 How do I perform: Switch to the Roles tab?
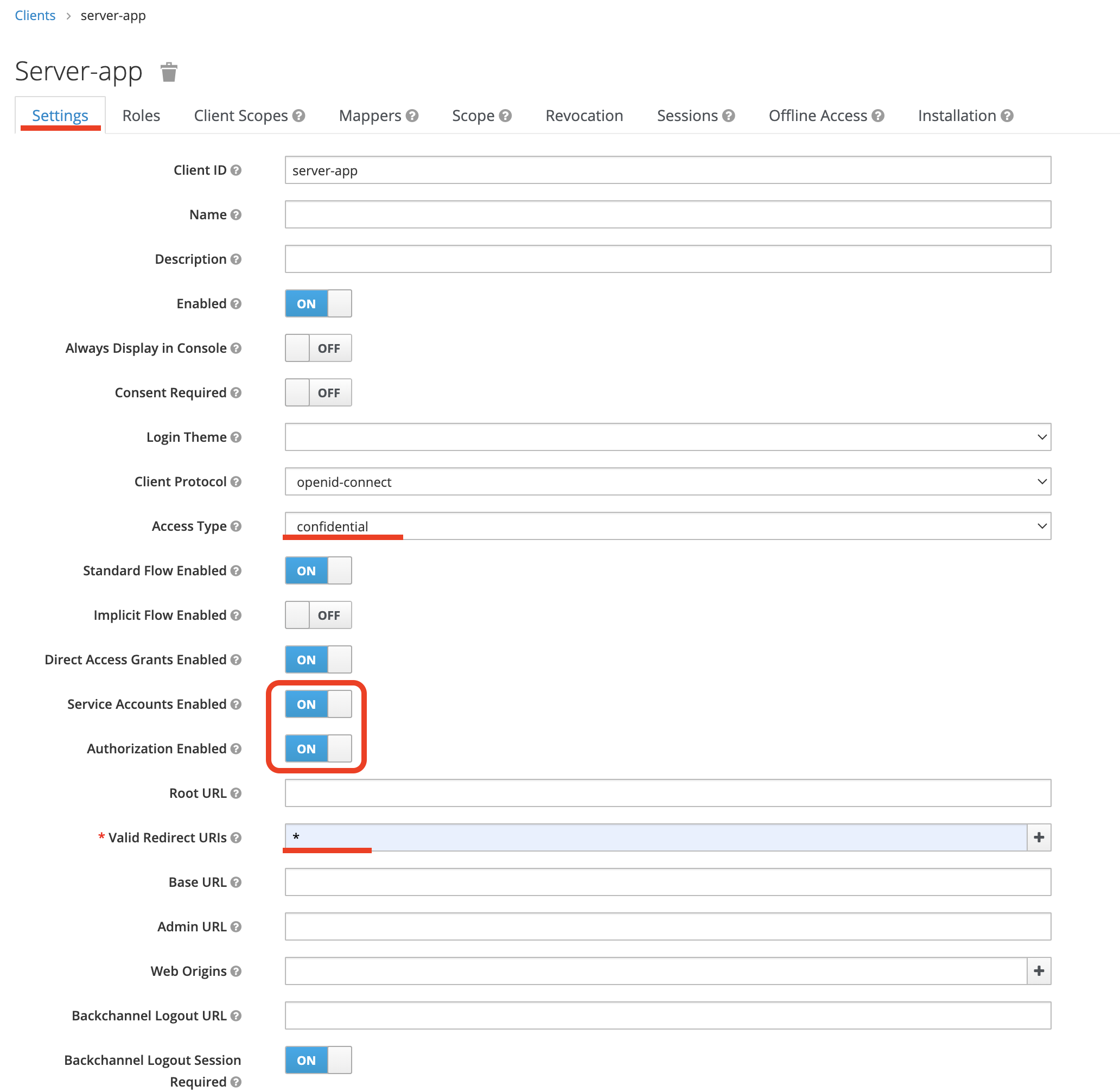(141, 116)
